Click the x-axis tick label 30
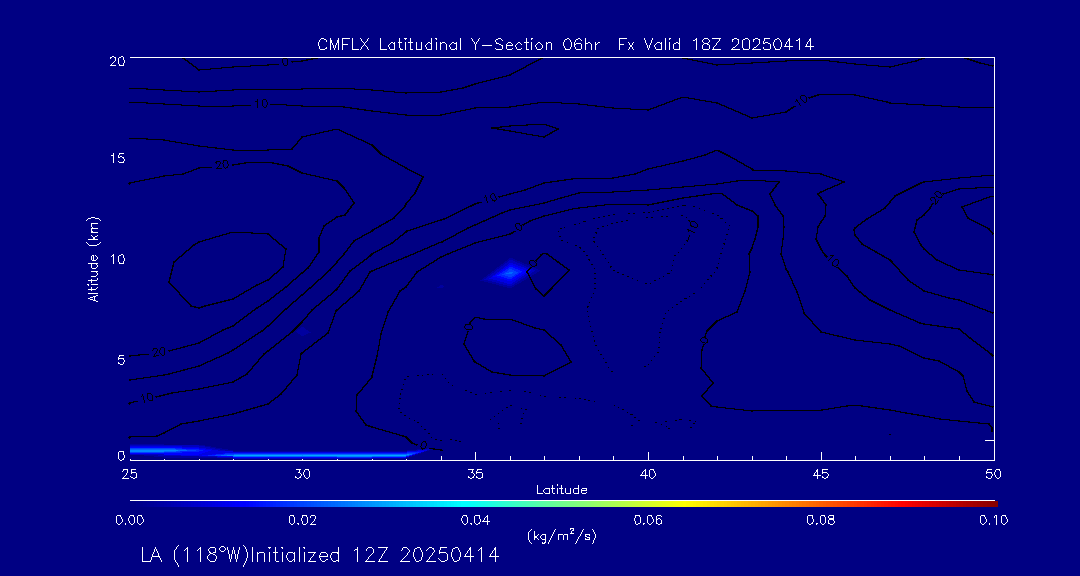Screen dimensions: 1080x576 (x=302, y=474)
